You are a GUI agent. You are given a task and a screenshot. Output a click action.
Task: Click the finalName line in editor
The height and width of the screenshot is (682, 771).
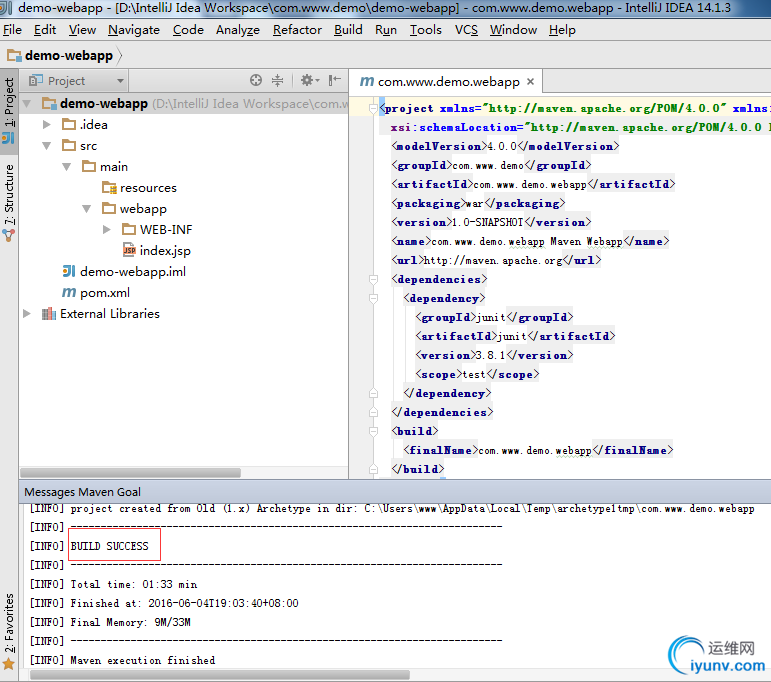538,450
